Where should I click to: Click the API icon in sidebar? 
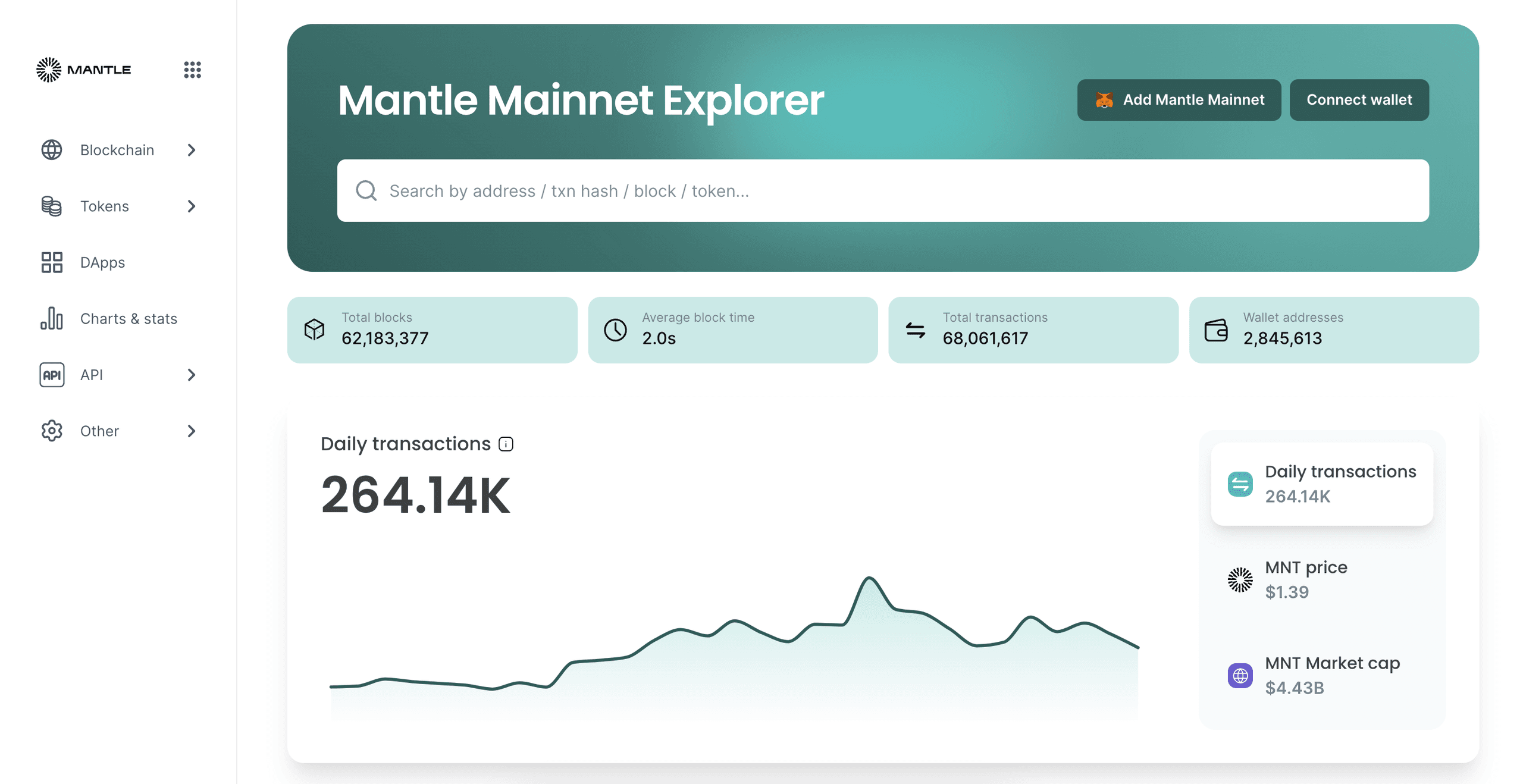[x=51, y=374]
